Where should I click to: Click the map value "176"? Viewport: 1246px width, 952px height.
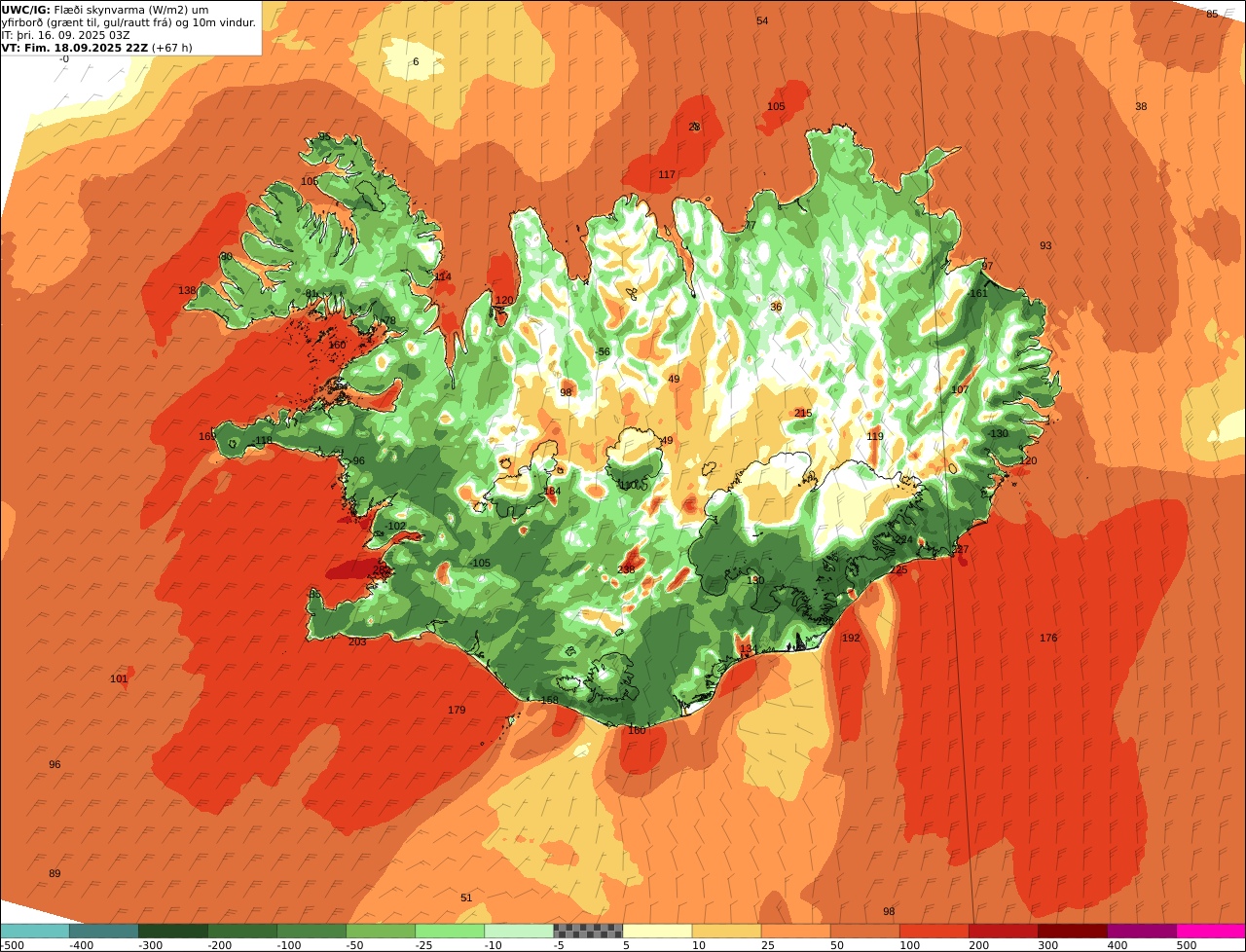tap(1048, 639)
